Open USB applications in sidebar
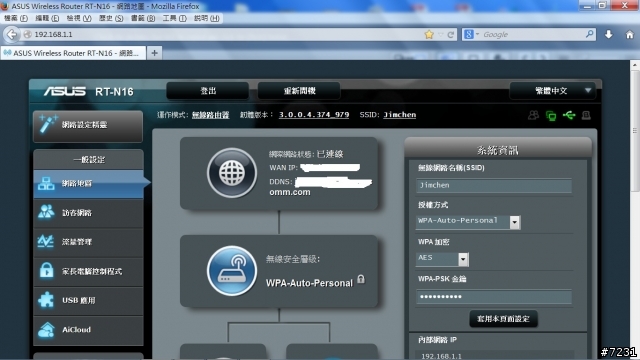The width and height of the screenshot is (640, 360). pos(88,300)
